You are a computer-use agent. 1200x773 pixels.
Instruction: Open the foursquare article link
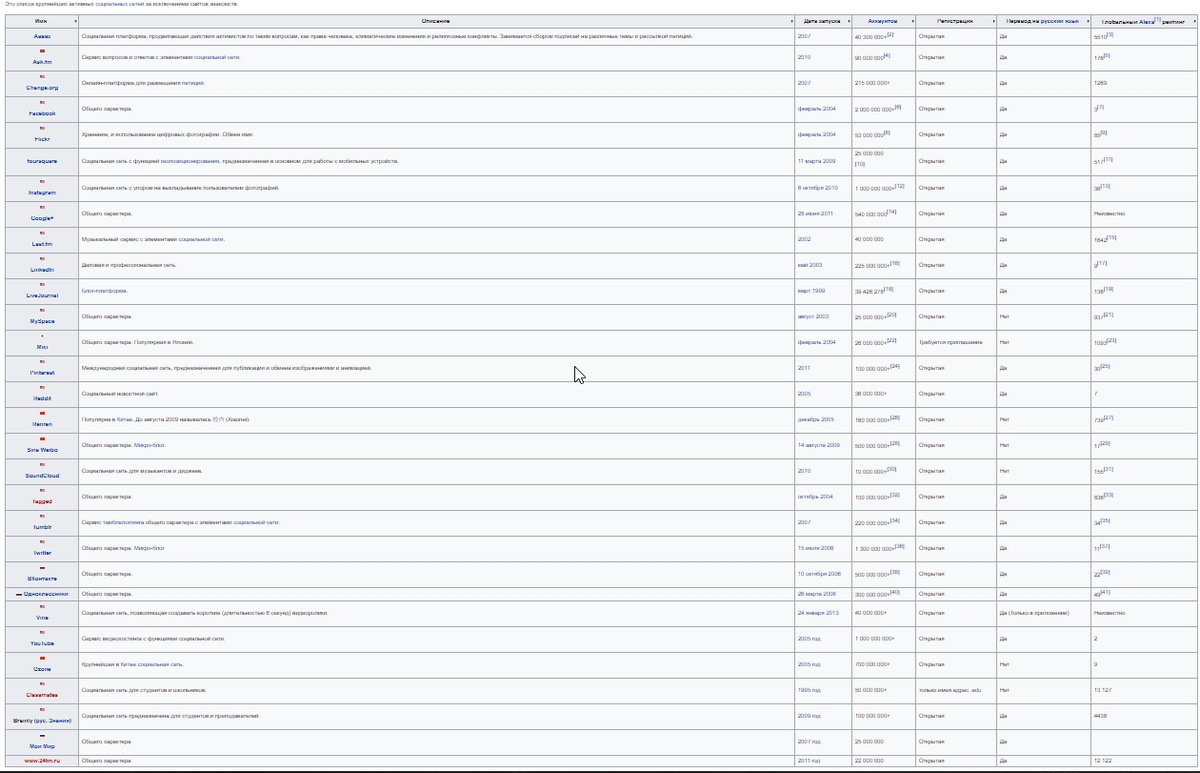pyautogui.click(x=41, y=161)
